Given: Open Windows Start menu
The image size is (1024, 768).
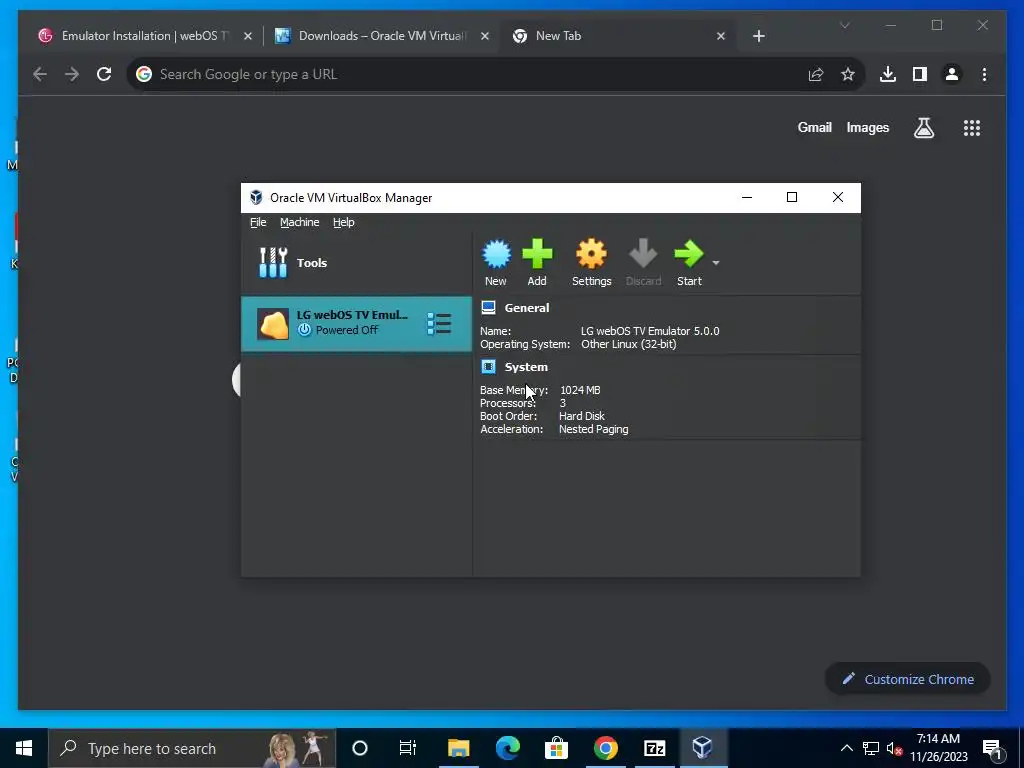Looking at the screenshot, I should click(24, 748).
